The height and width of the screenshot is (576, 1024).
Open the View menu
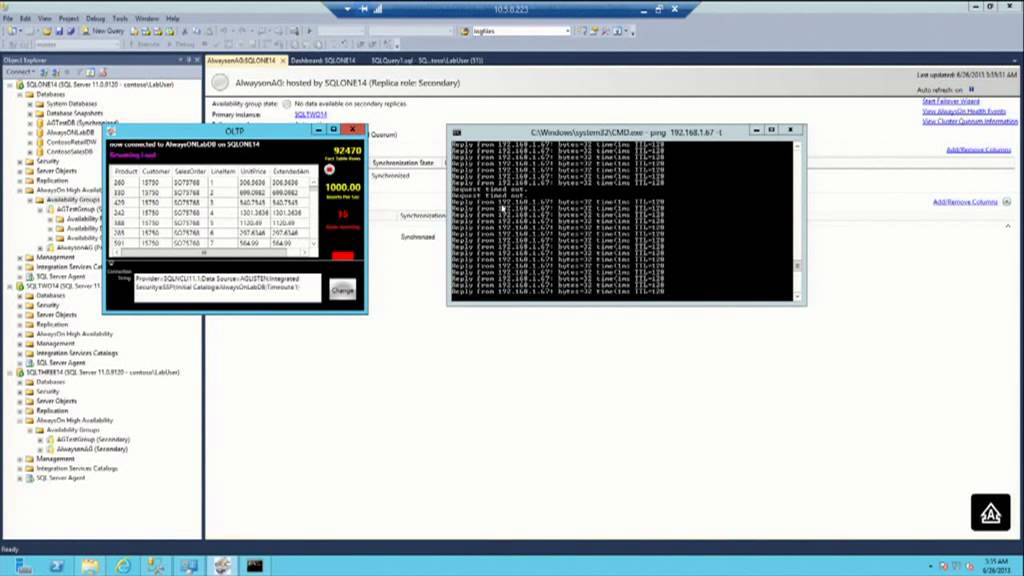44,18
